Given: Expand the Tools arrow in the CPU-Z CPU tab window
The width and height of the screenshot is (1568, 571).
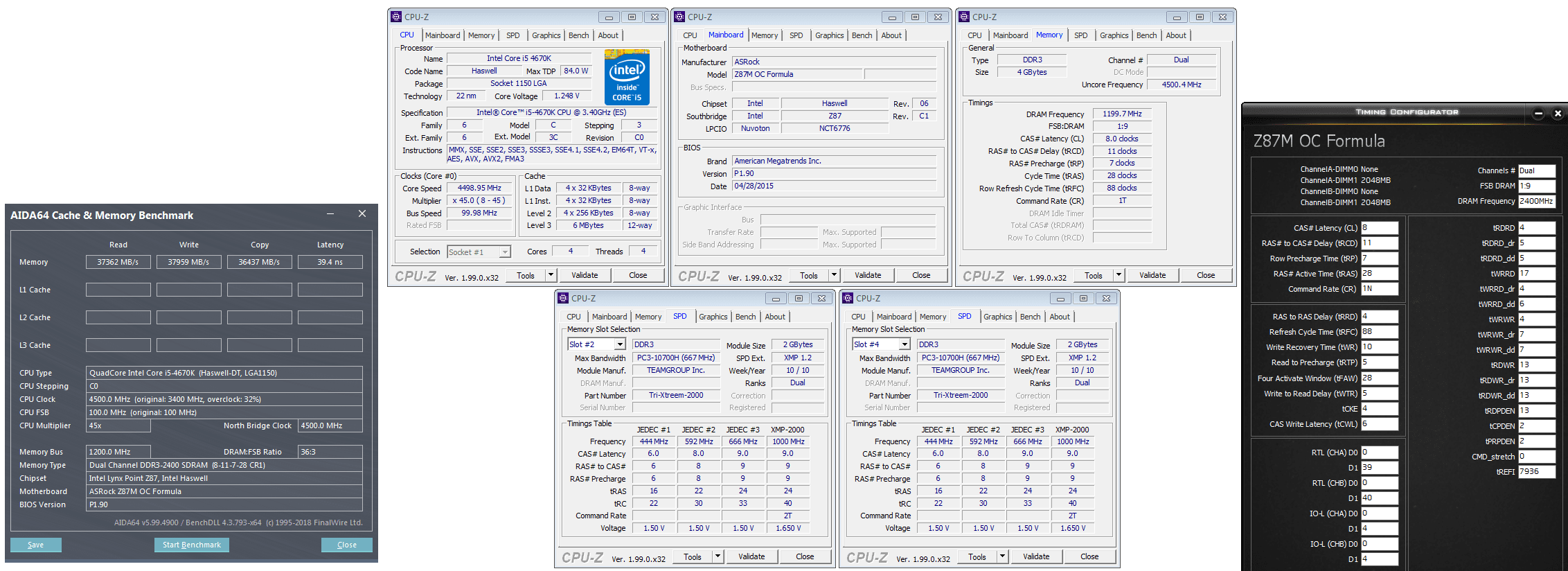Looking at the screenshot, I should (x=551, y=275).
